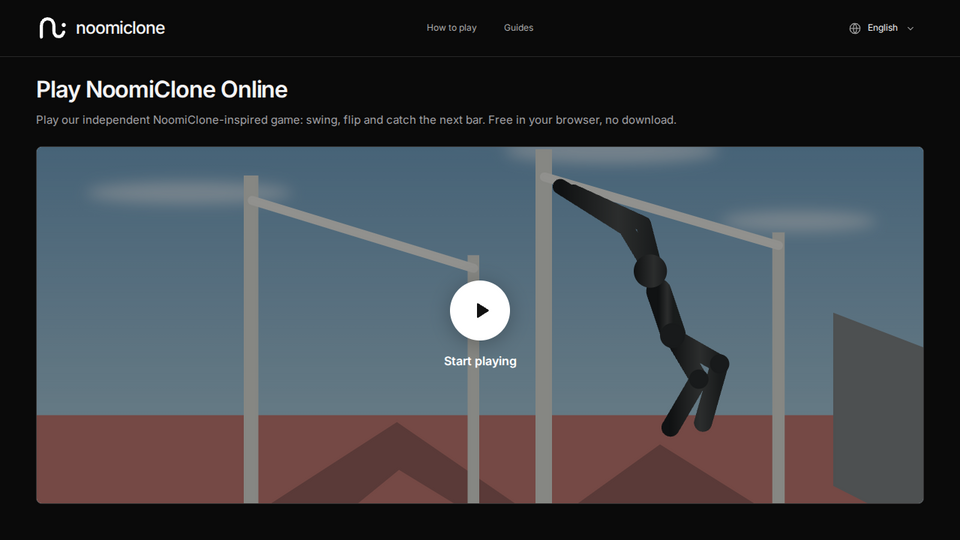Open the Guides menu item
The image size is (960, 540).
click(519, 28)
